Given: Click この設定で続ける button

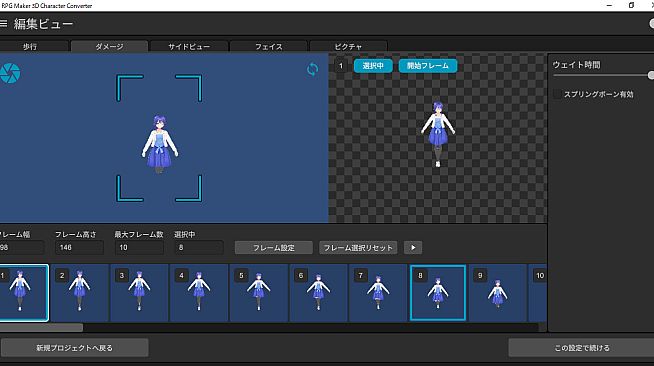Looking at the screenshot, I should point(581,348).
